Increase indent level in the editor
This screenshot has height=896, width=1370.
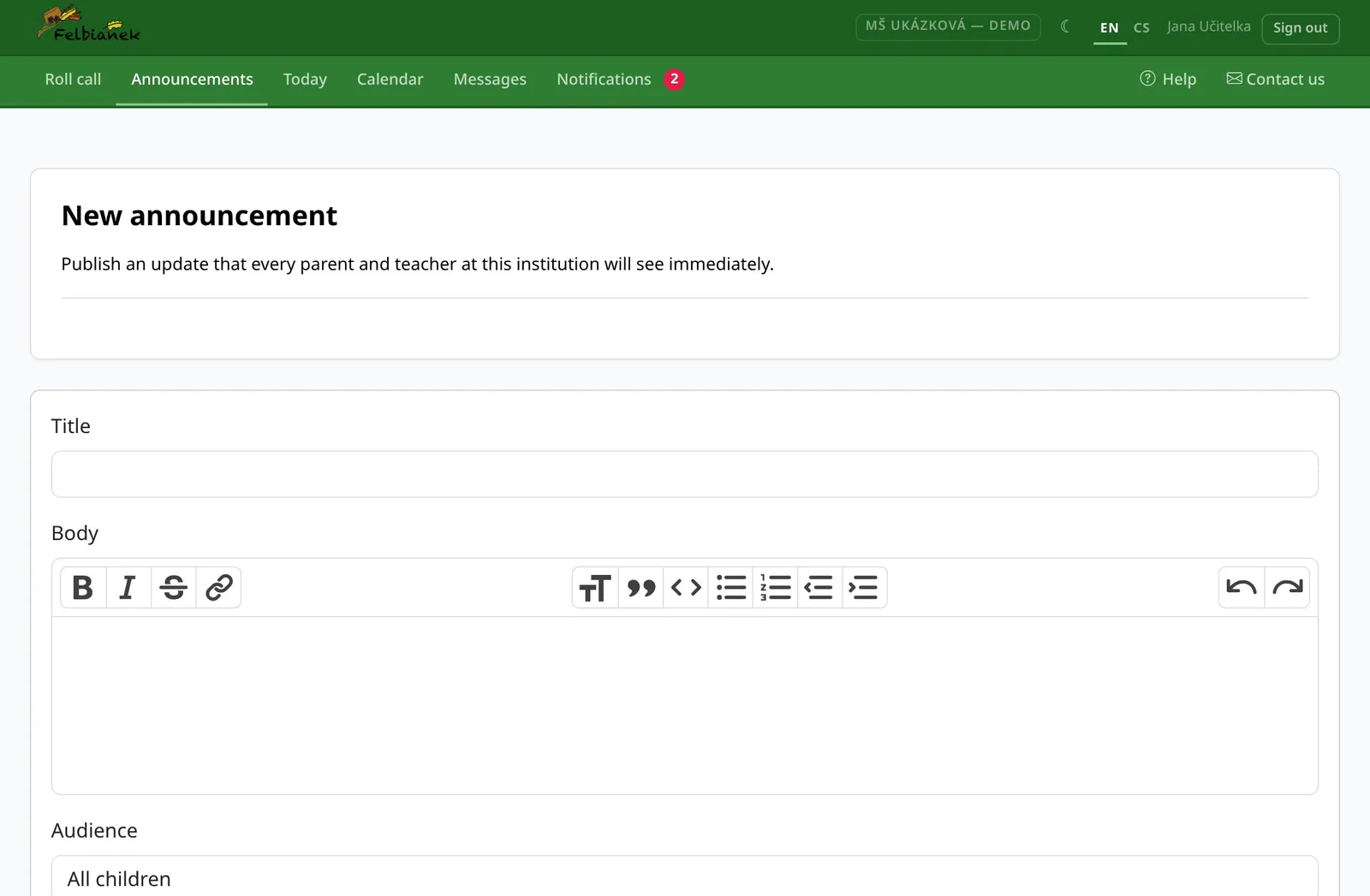864,588
